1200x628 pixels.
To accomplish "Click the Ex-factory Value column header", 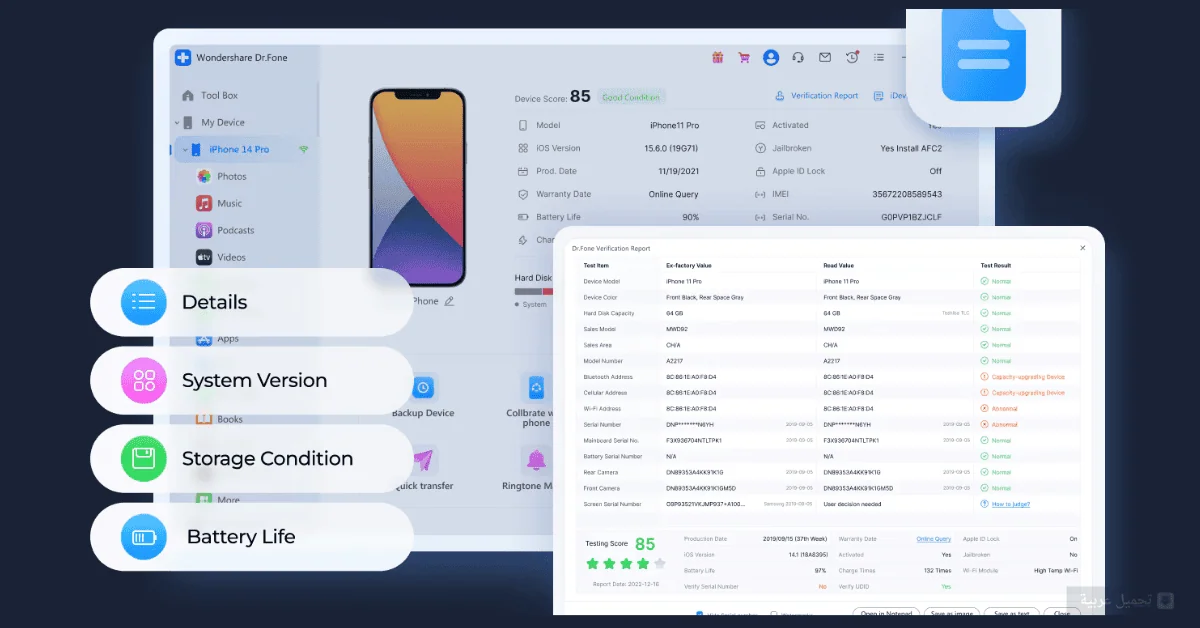I will 689,265.
